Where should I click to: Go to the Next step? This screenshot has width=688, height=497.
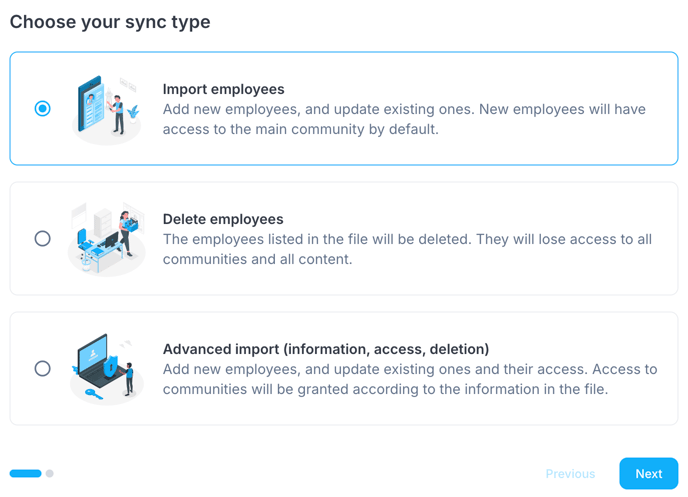[648, 474]
